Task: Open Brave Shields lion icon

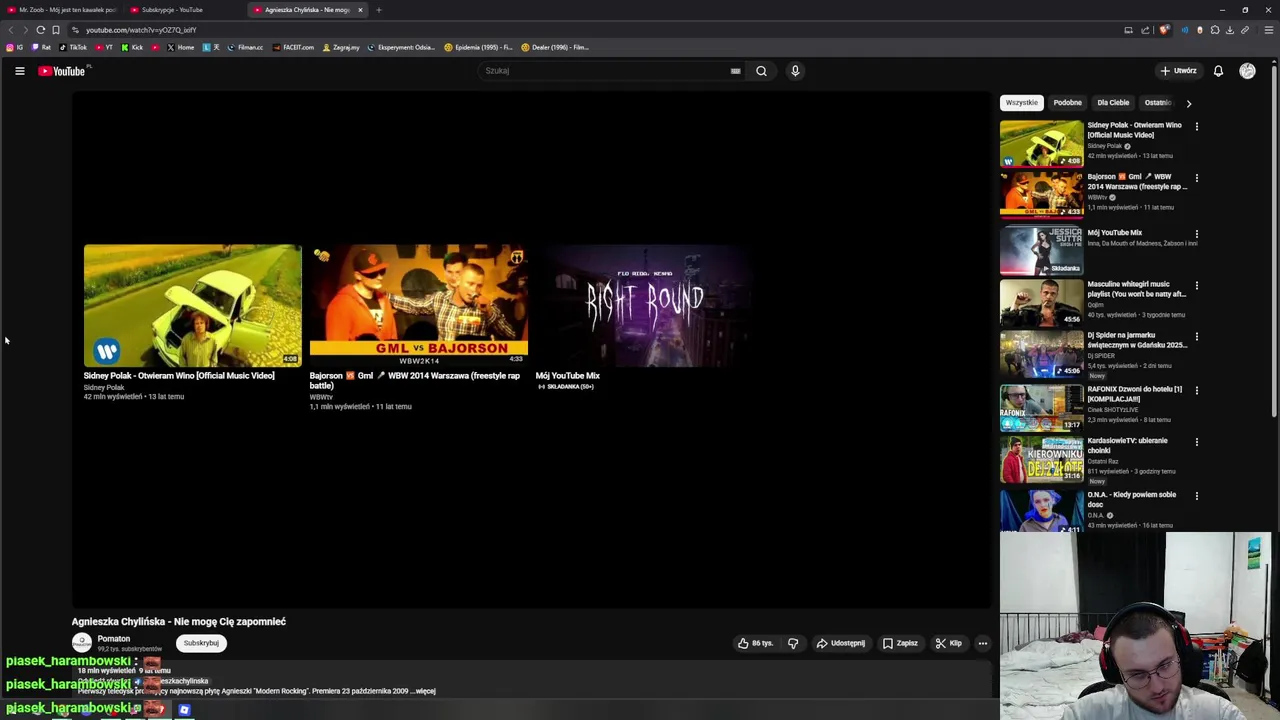Action: coord(1164,30)
